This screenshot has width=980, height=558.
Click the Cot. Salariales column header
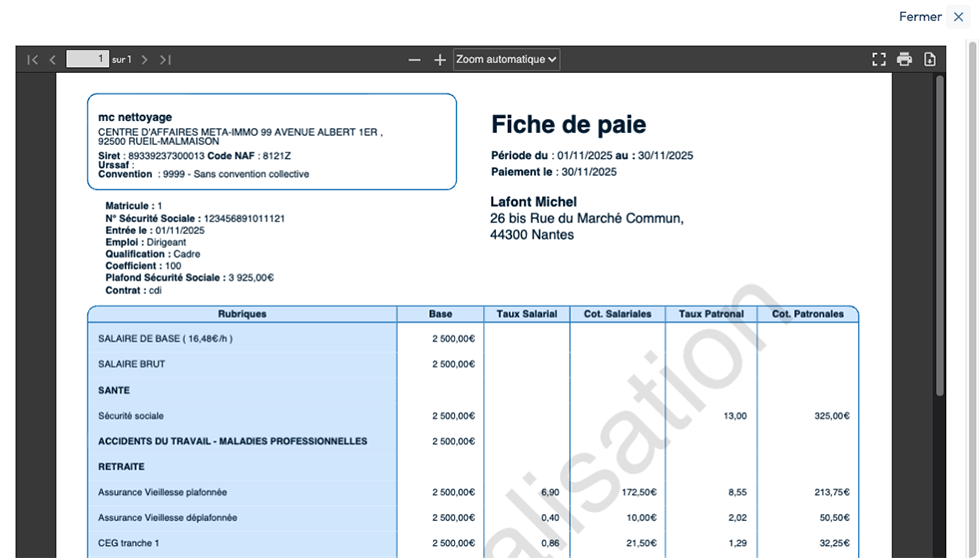[x=618, y=314]
